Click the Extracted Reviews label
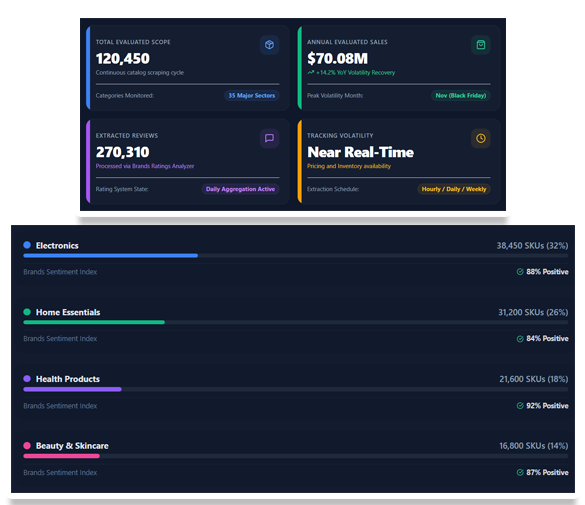 coord(127,136)
